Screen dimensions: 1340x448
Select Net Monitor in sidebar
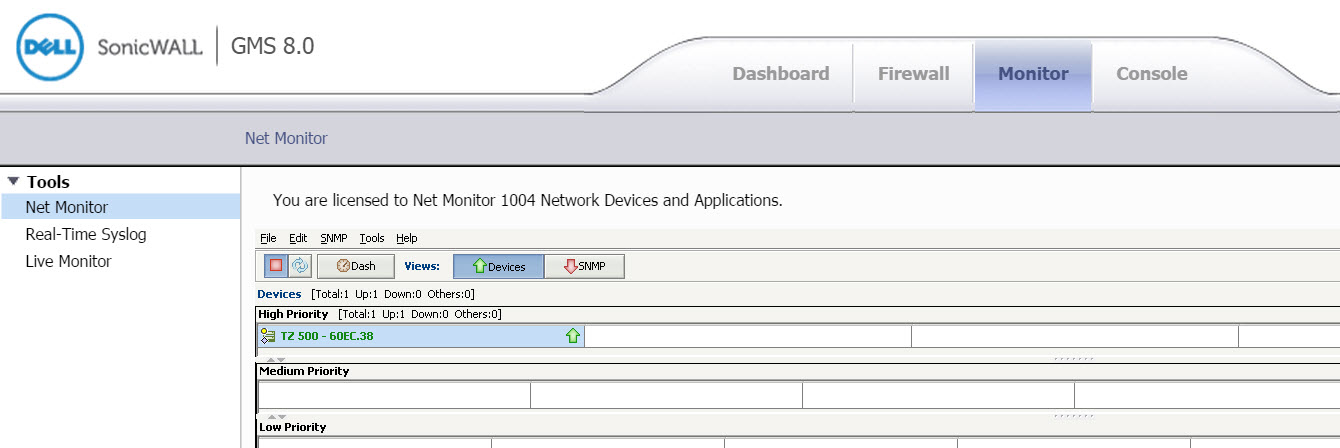click(x=120, y=207)
